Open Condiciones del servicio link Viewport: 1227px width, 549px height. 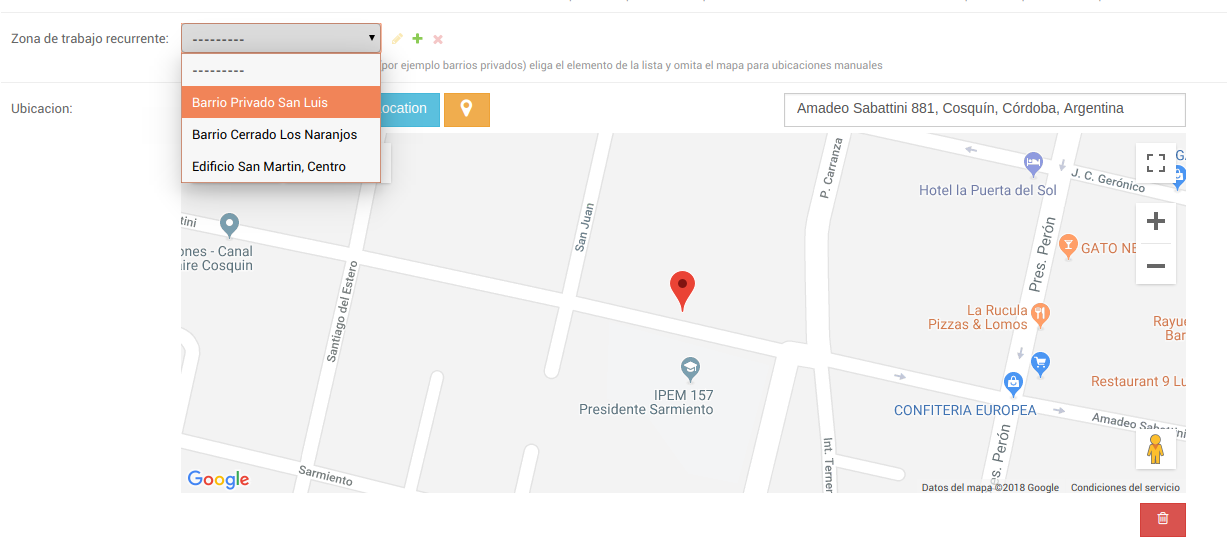click(x=1125, y=488)
